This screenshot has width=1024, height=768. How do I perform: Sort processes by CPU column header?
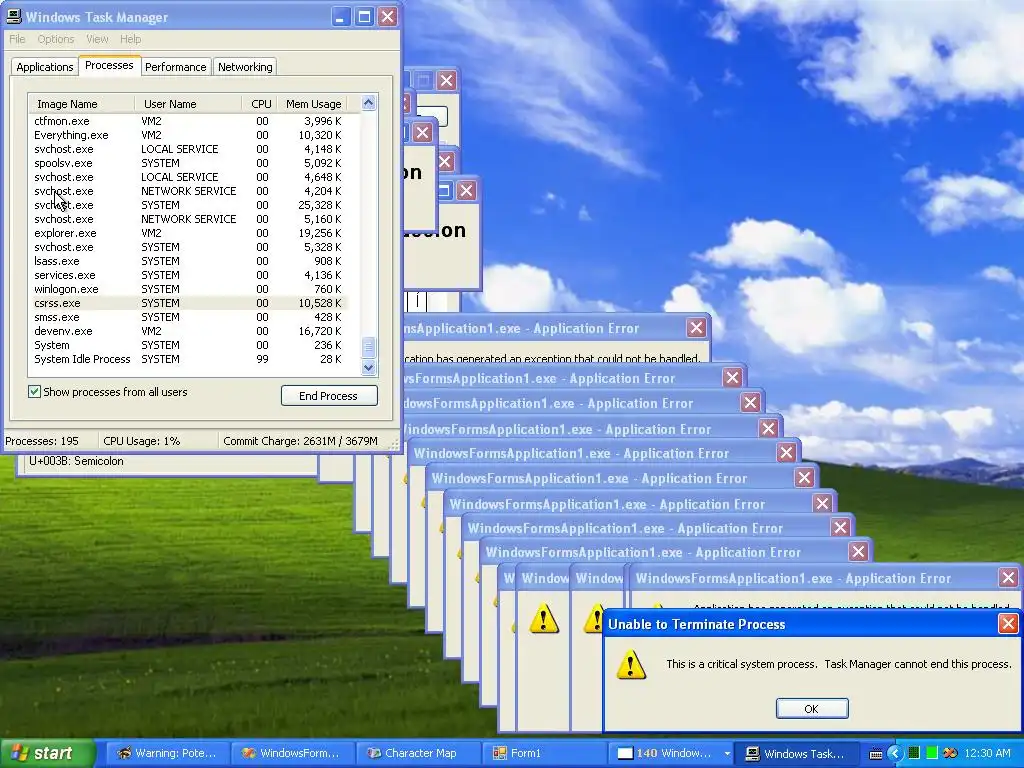coord(260,104)
